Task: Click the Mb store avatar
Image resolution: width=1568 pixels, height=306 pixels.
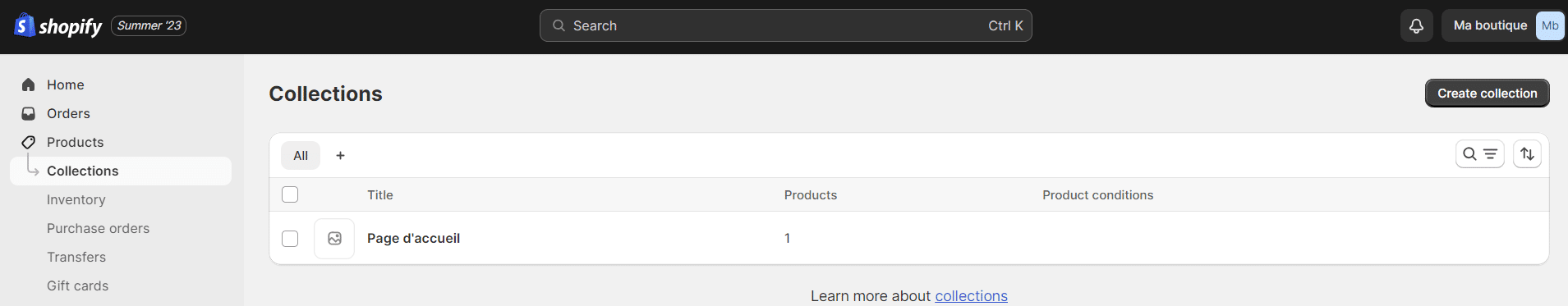Action: point(1550,25)
